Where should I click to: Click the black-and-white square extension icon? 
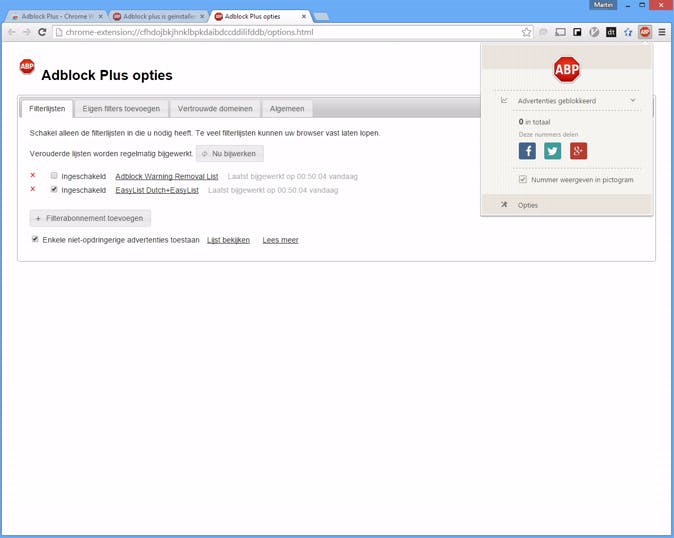pyautogui.click(x=577, y=32)
